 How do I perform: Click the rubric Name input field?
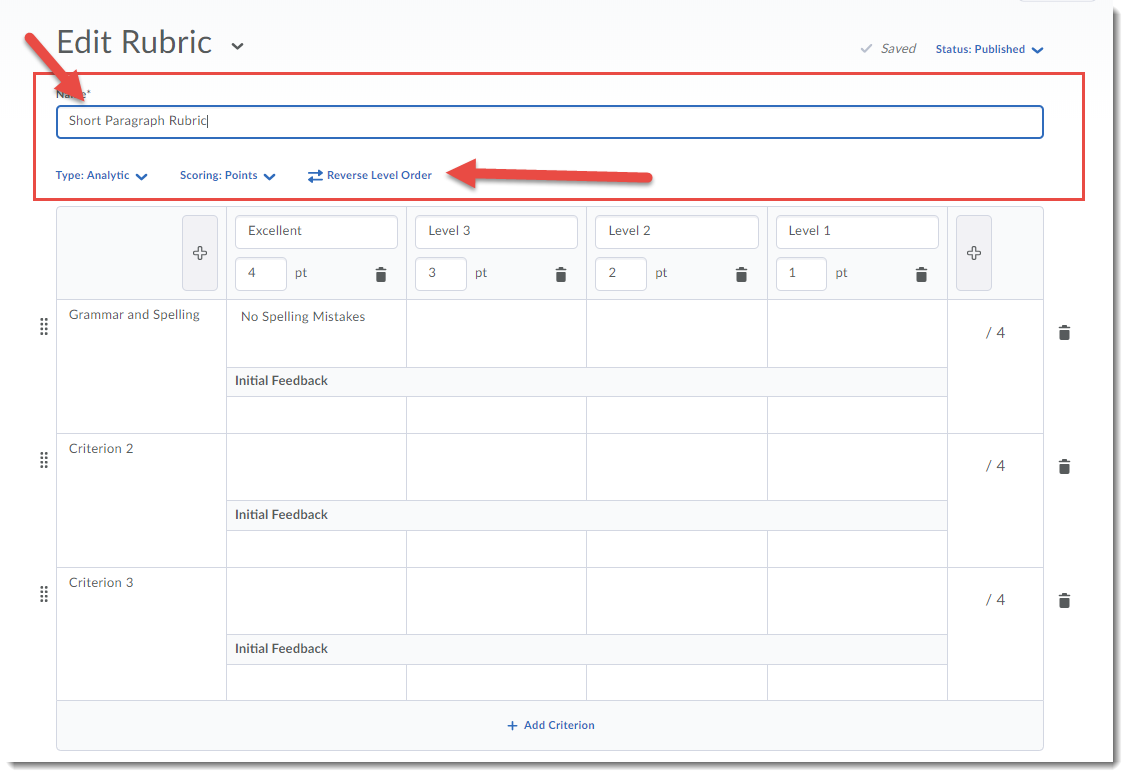point(550,121)
